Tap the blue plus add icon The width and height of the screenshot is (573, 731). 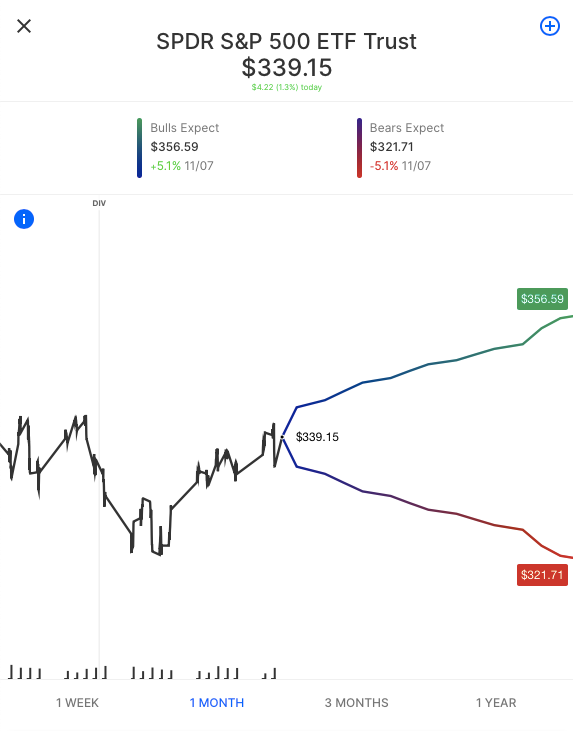point(550,26)
